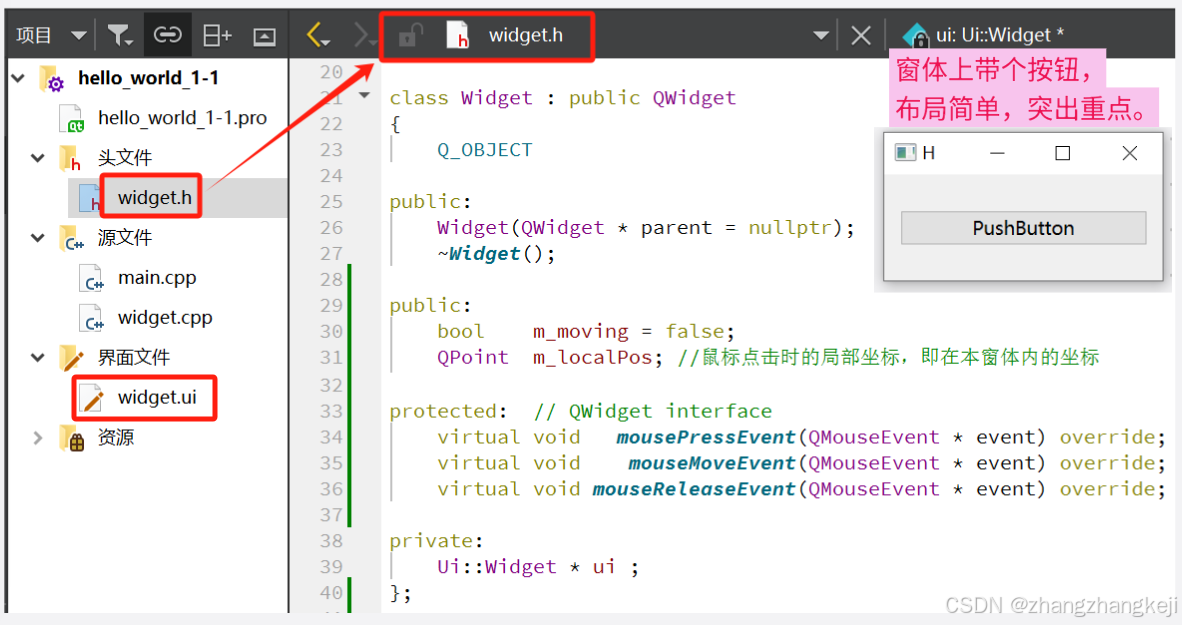The width and height of the screenshot is (1182, 625).
Task: Open the filter tree icon in project toolbar
Action: click(120, 35)
